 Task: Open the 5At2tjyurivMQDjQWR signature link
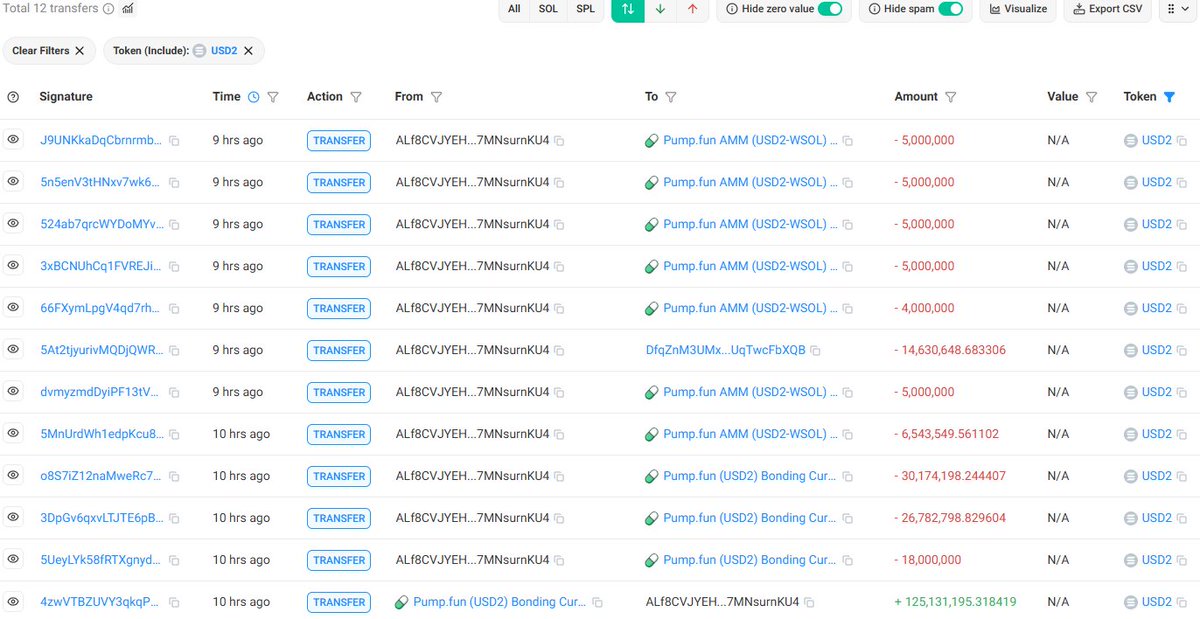(100, 350)
